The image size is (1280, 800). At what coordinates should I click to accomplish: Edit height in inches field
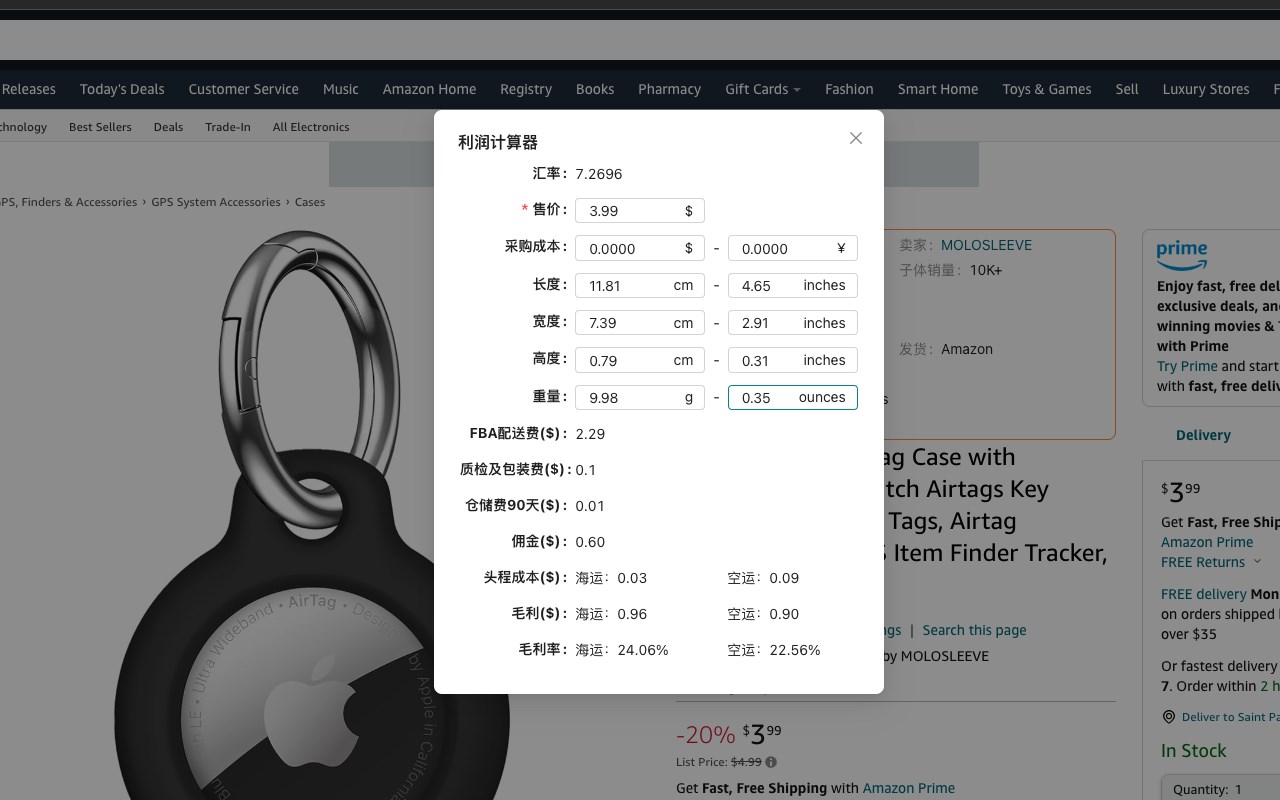pos(792,360)
